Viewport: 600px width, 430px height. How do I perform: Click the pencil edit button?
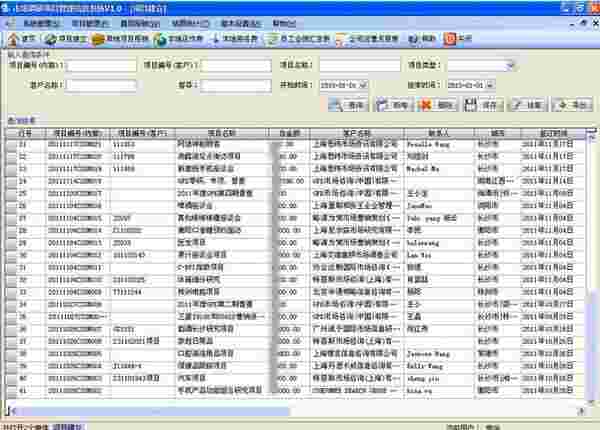(527, 104)
